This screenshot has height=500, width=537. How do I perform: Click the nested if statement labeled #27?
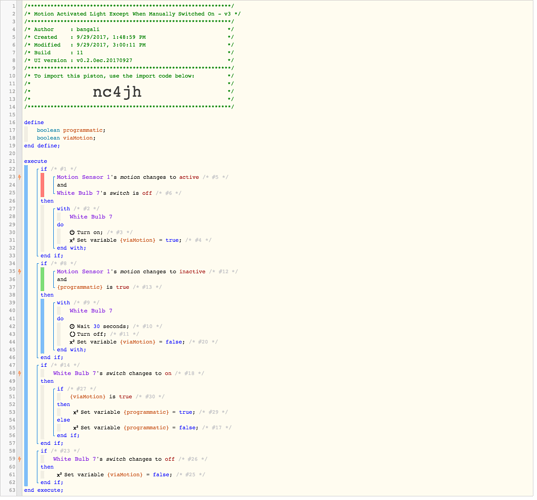(77, 389)
